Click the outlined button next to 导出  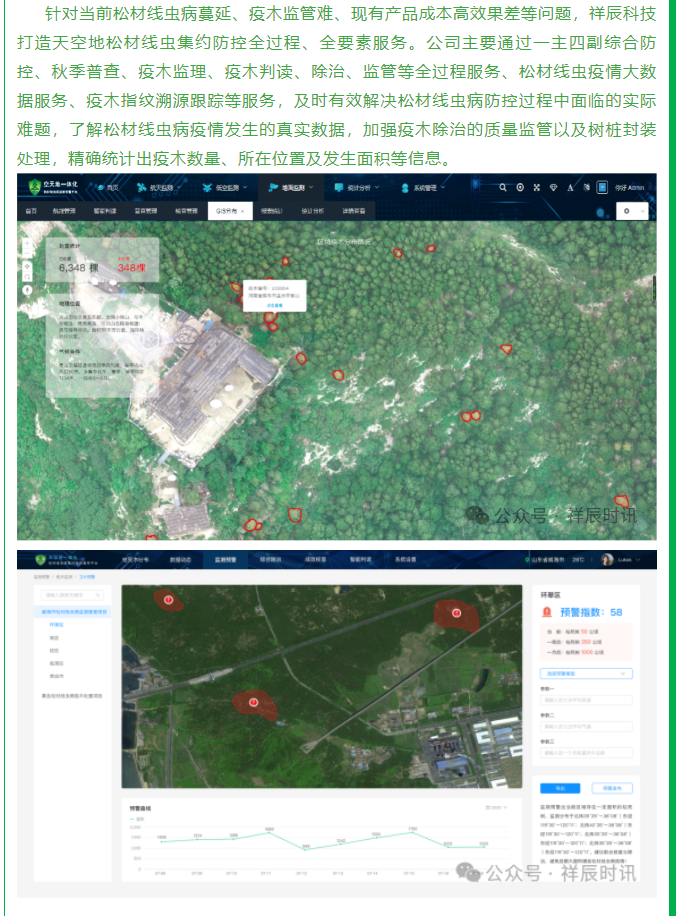[x=611, y=787]
